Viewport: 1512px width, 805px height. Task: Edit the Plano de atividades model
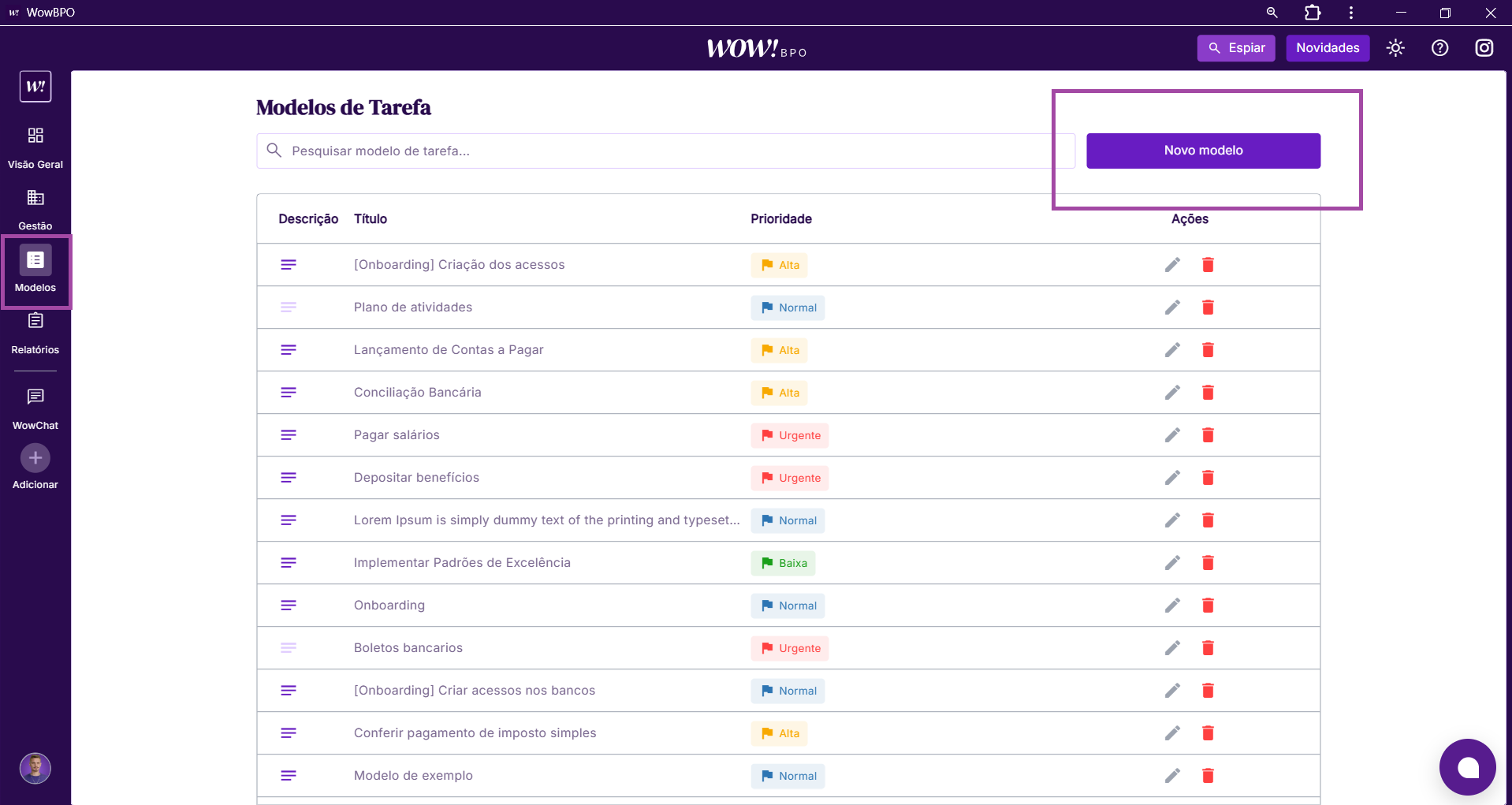[x=1172, y=307]
